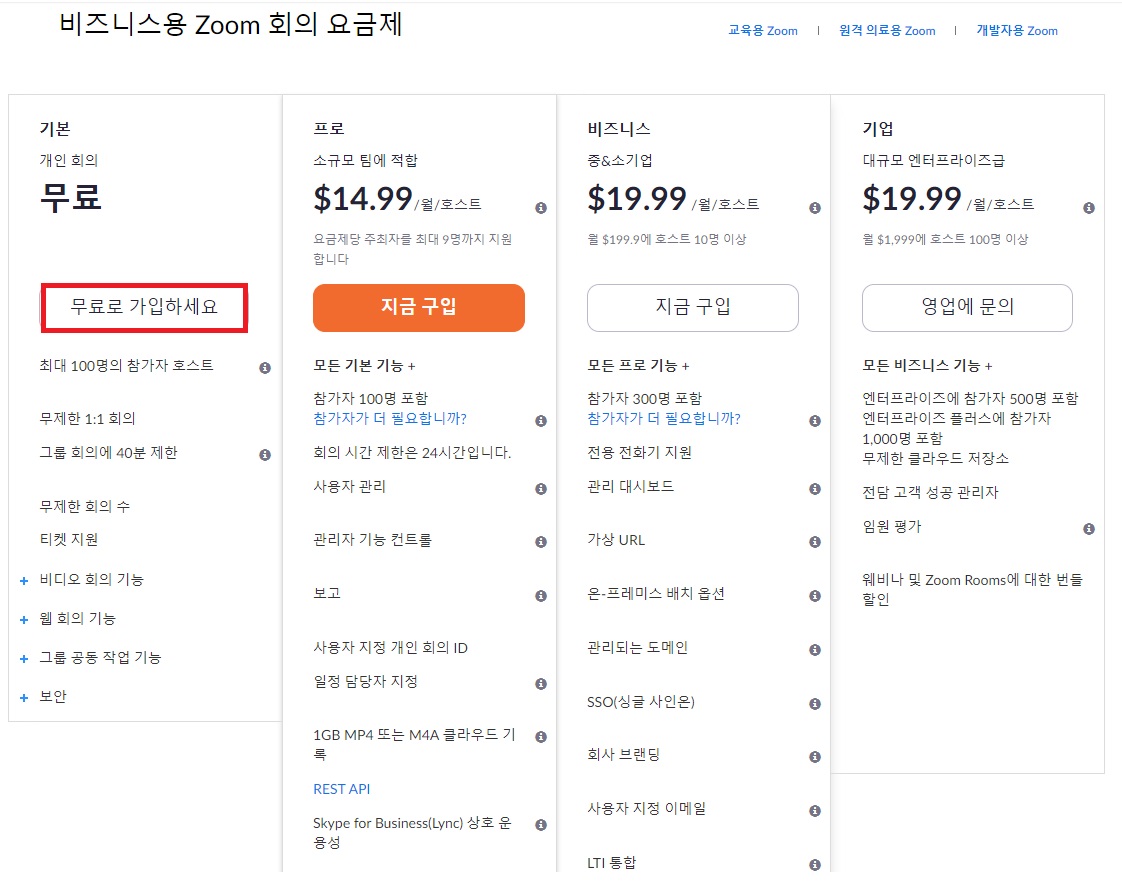Screen dimensions: 1122x890
Task: Click 영업에 문의 button
Action: point(967,308)
